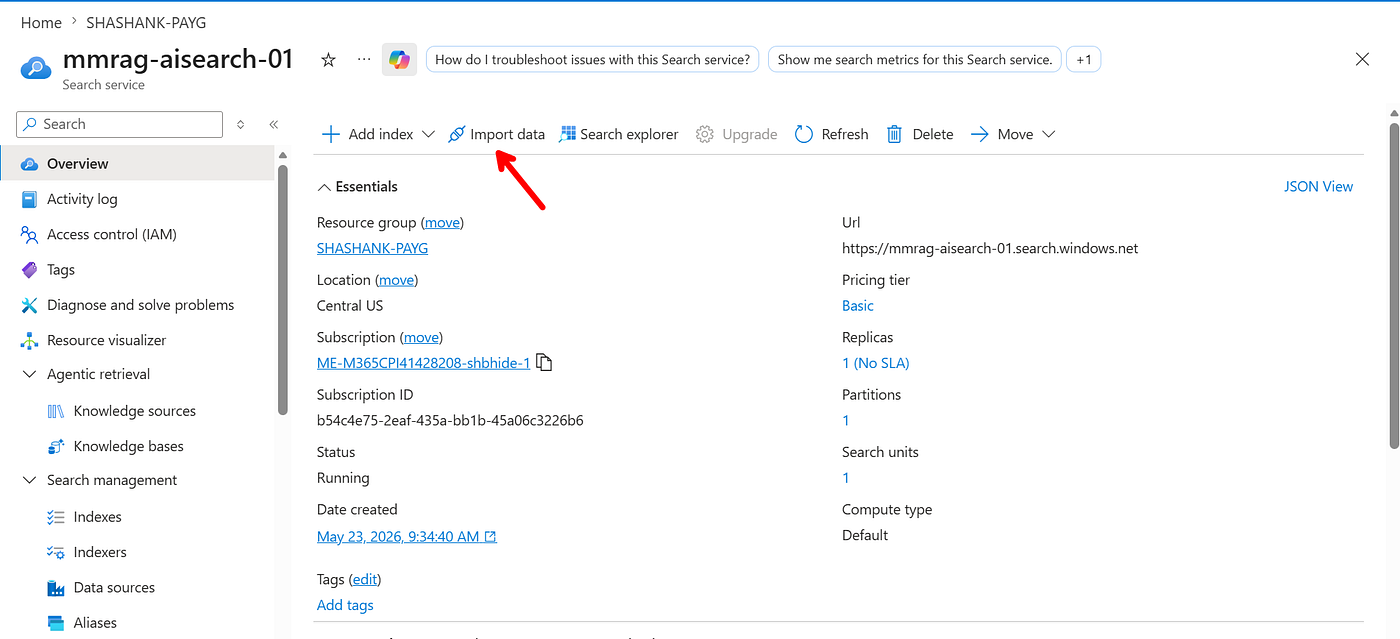Image resolution: width=1400 pixels, height=639 pixels.
Task: Expand the Add index dropdown arrow
Action: tap(429, 134)
